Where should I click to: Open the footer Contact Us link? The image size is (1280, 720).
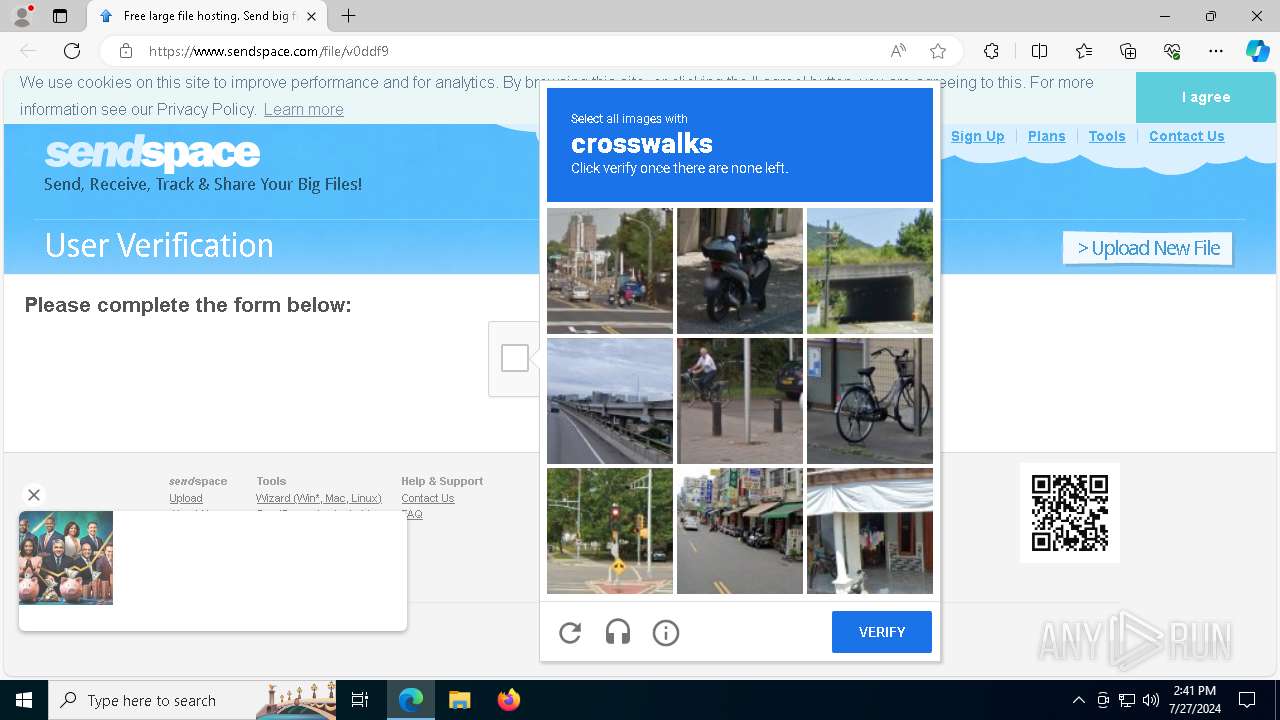click(x=427, y=498)
